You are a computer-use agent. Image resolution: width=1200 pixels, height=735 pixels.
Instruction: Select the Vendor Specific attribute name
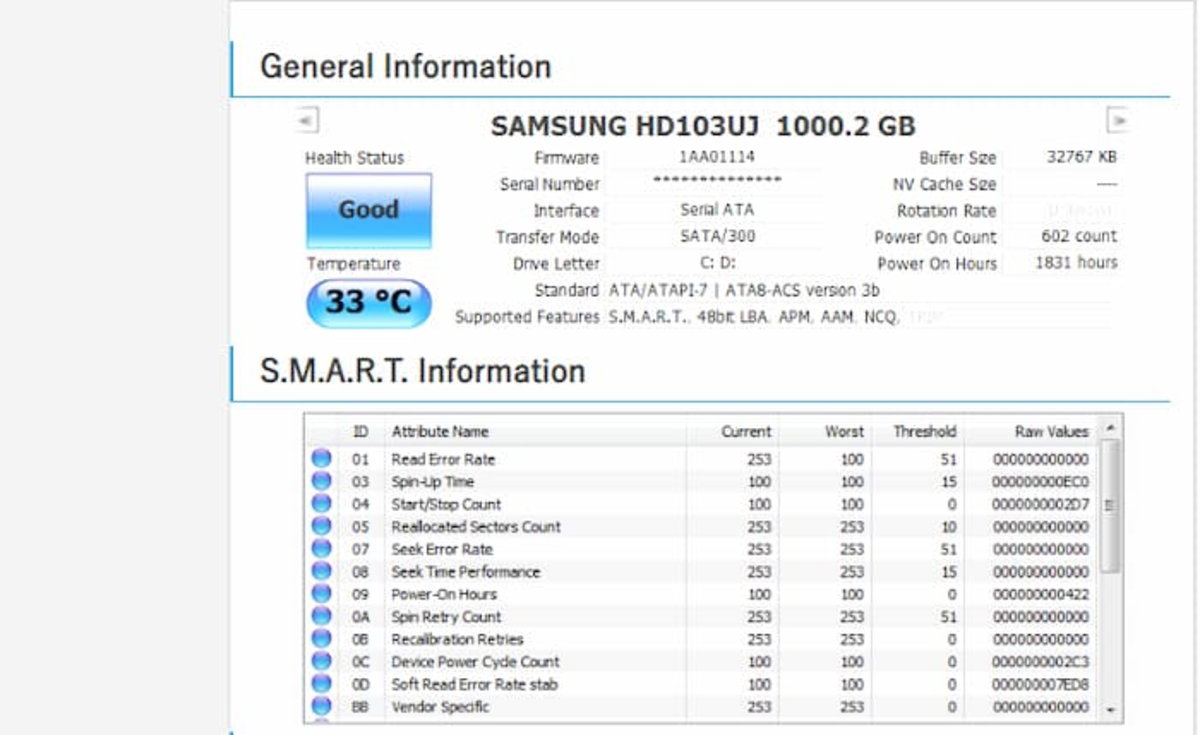click(x=440, y=707)
